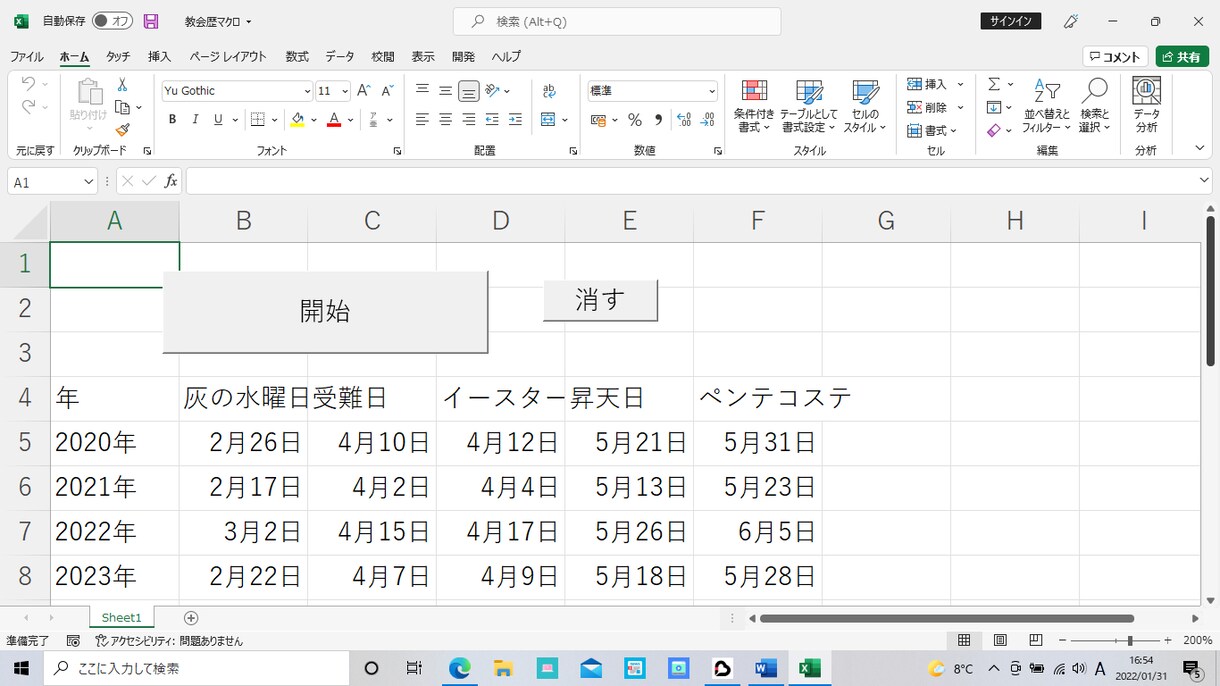
Task: Click the yellow fill color swatch
Action: click(x=297, y=120)
